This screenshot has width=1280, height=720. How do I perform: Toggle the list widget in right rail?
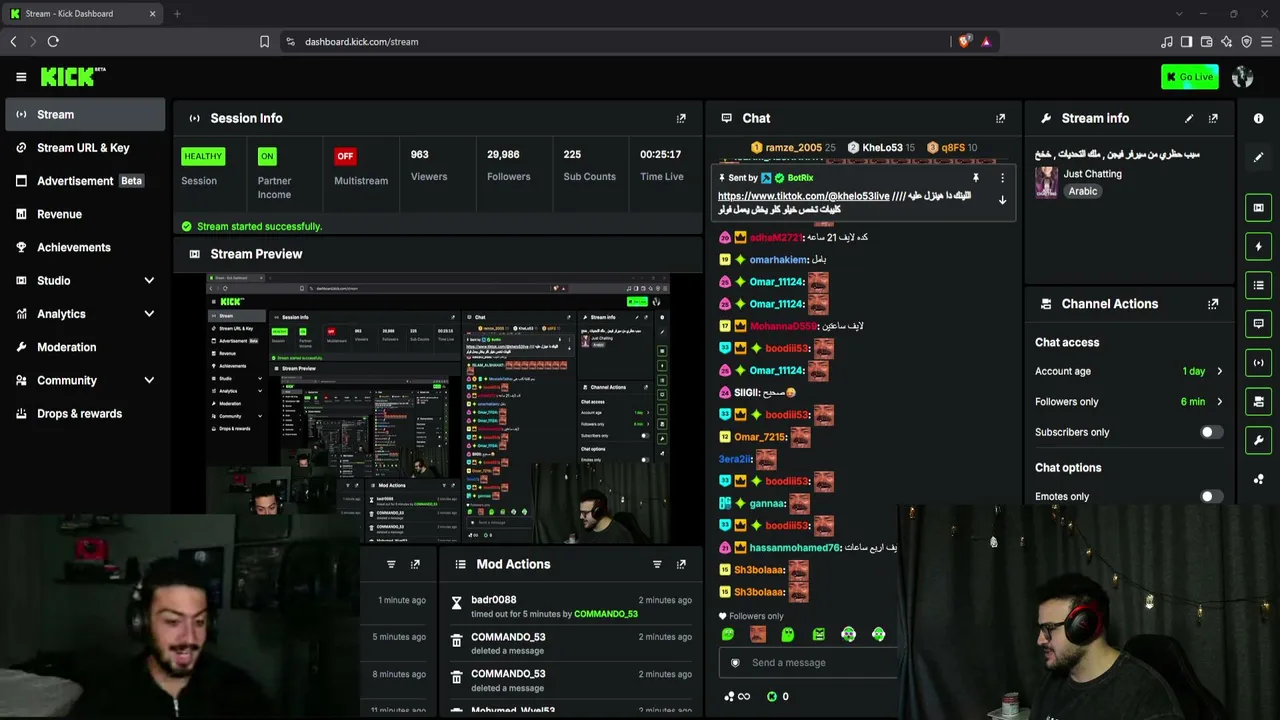(1259, 285)
